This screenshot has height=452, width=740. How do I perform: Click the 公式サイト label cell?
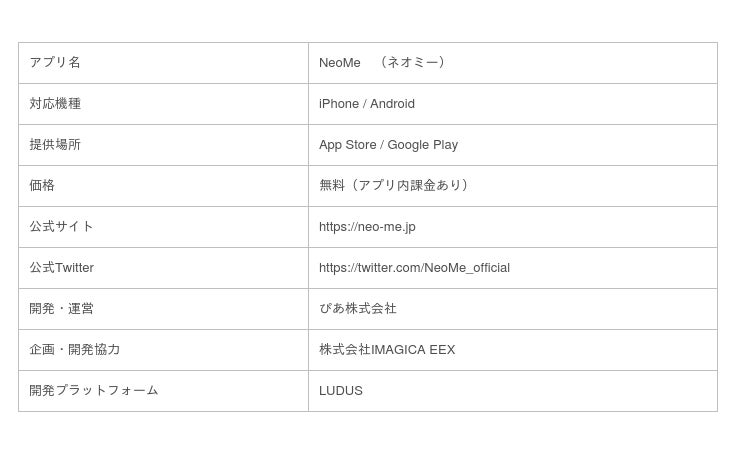pyautogui.click(x=61, y=227)
